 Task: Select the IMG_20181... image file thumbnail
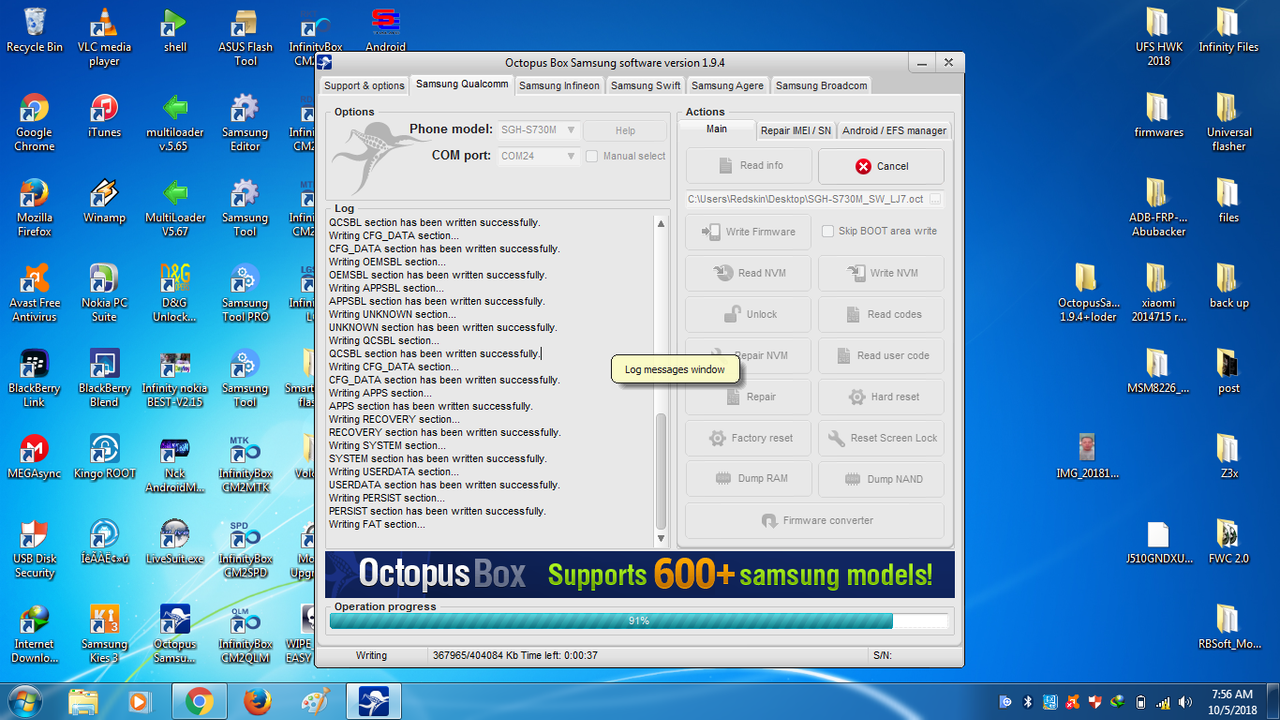(1087, 457)
